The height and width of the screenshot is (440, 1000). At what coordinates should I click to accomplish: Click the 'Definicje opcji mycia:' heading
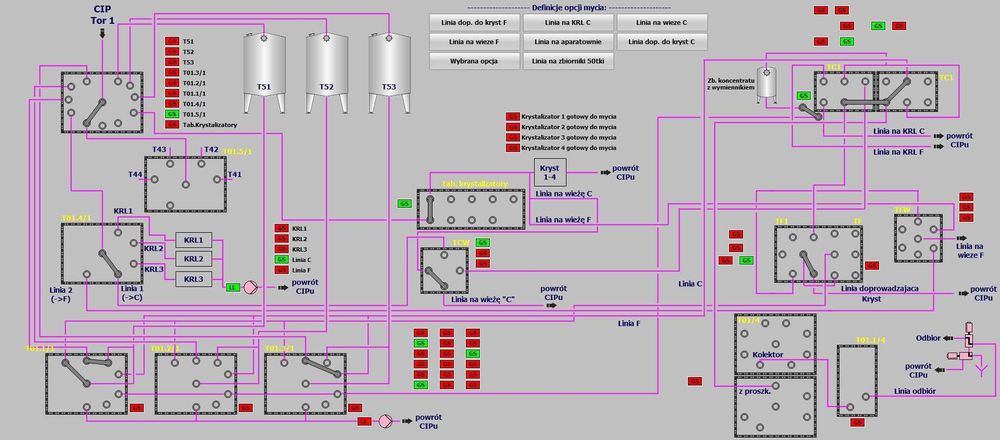click(x=570, y=7)
